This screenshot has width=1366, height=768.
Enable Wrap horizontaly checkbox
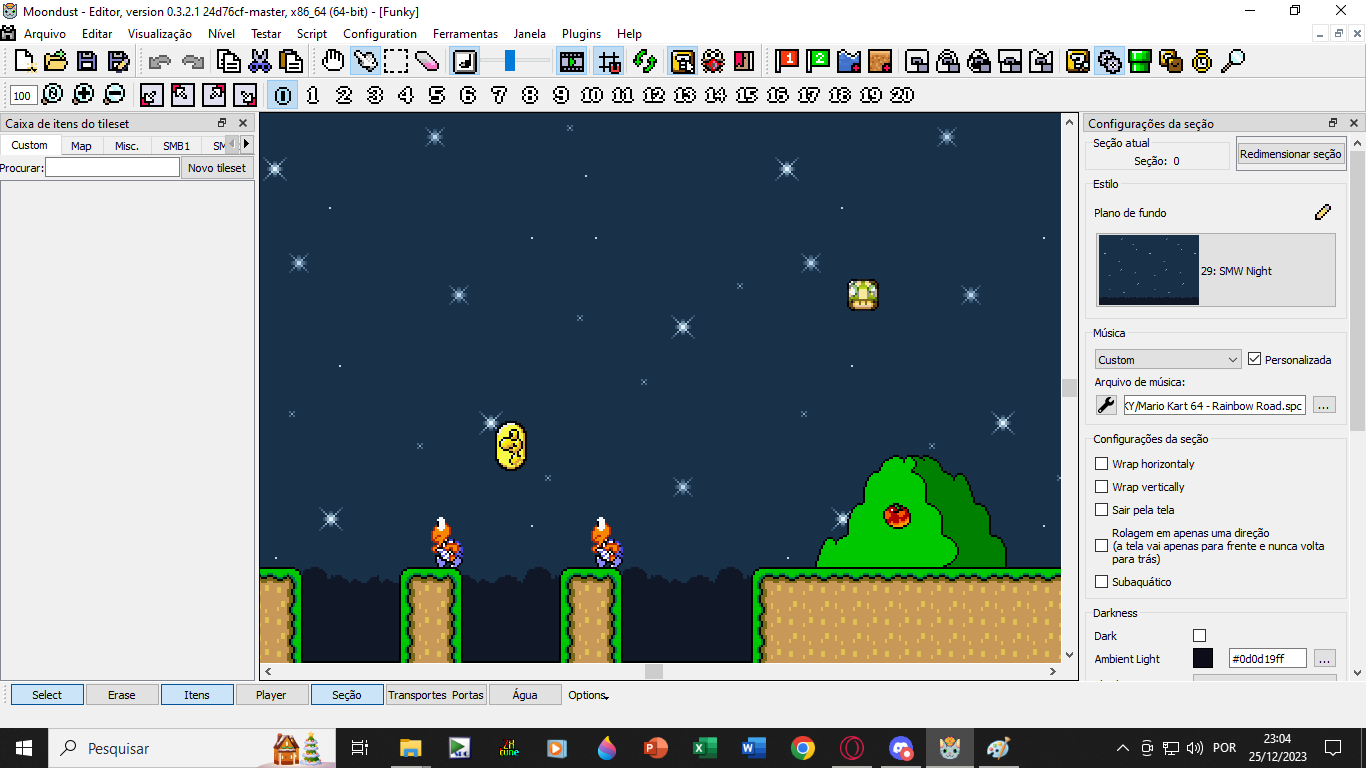pyautogui.click(x=1101, y=464)
